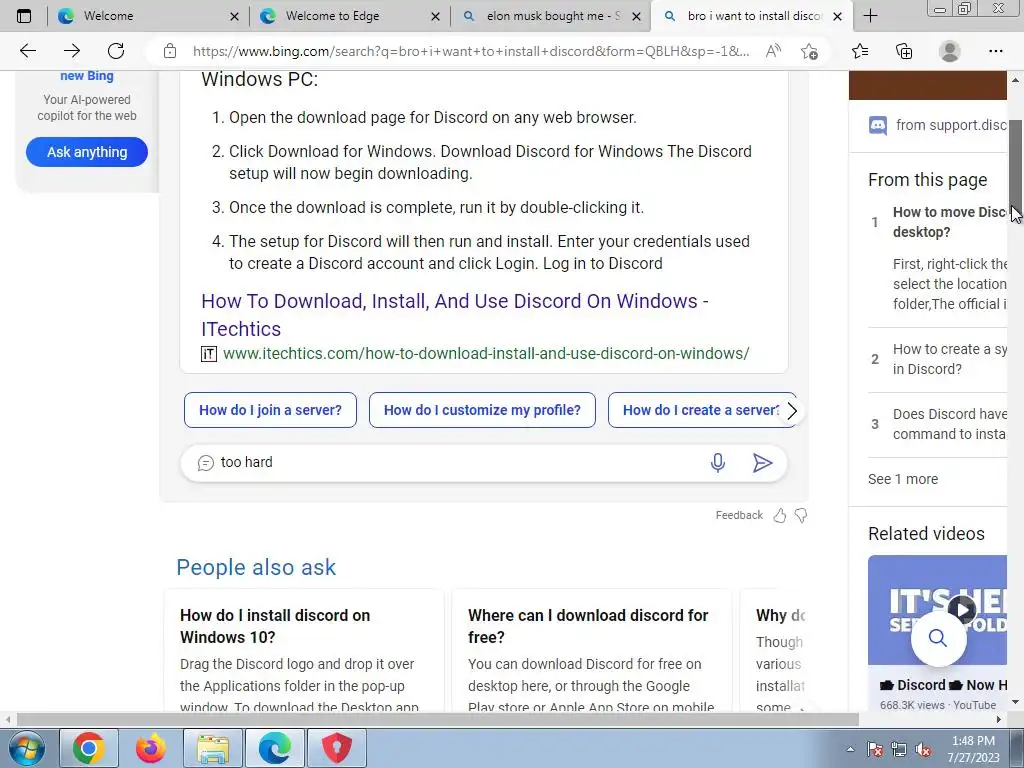Click 'How do I customize my profile?' suggestion
The image size is (1024, 768).
click(482, 410)
